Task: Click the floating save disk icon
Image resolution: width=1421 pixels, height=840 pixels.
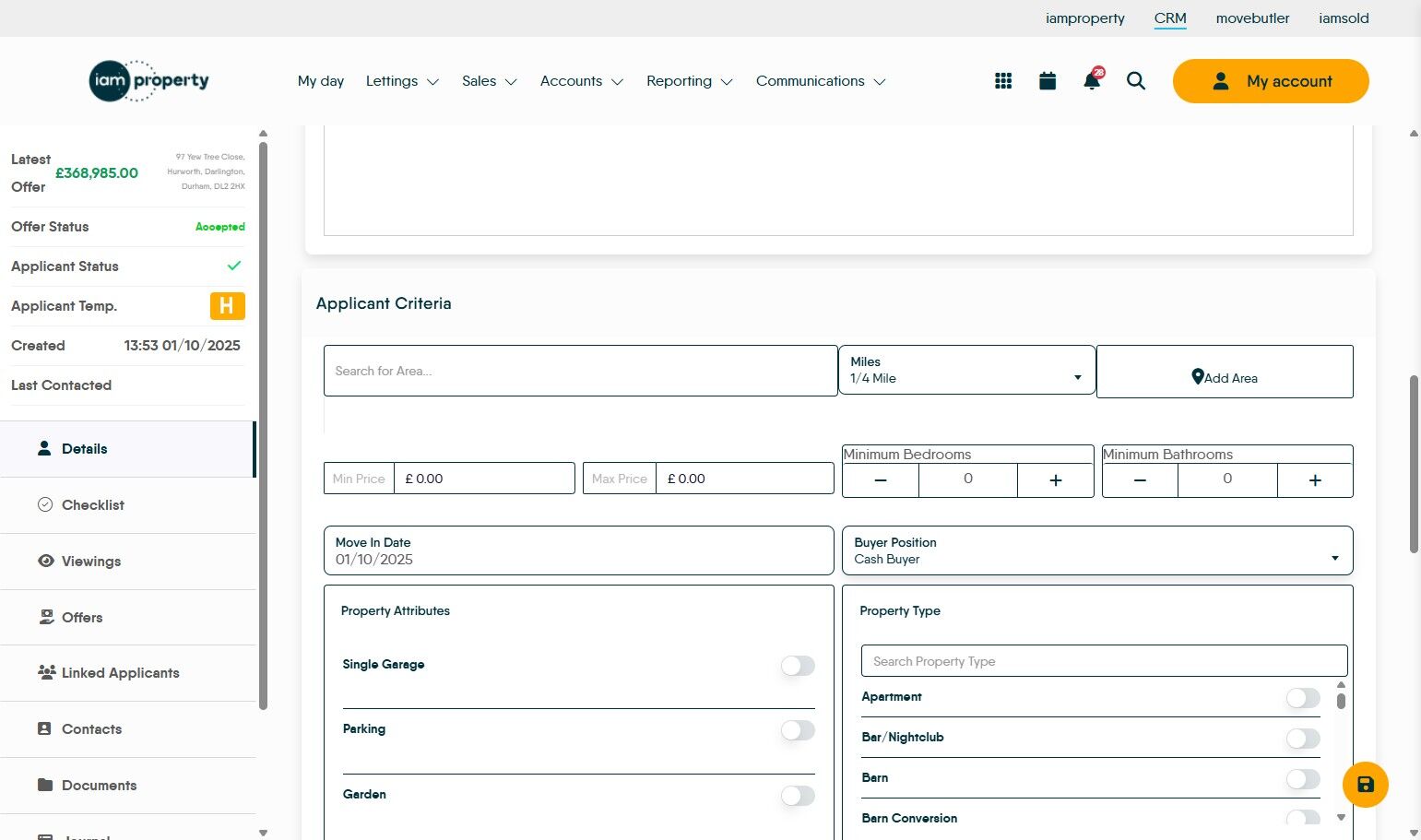Action: tap(1365, 785)
